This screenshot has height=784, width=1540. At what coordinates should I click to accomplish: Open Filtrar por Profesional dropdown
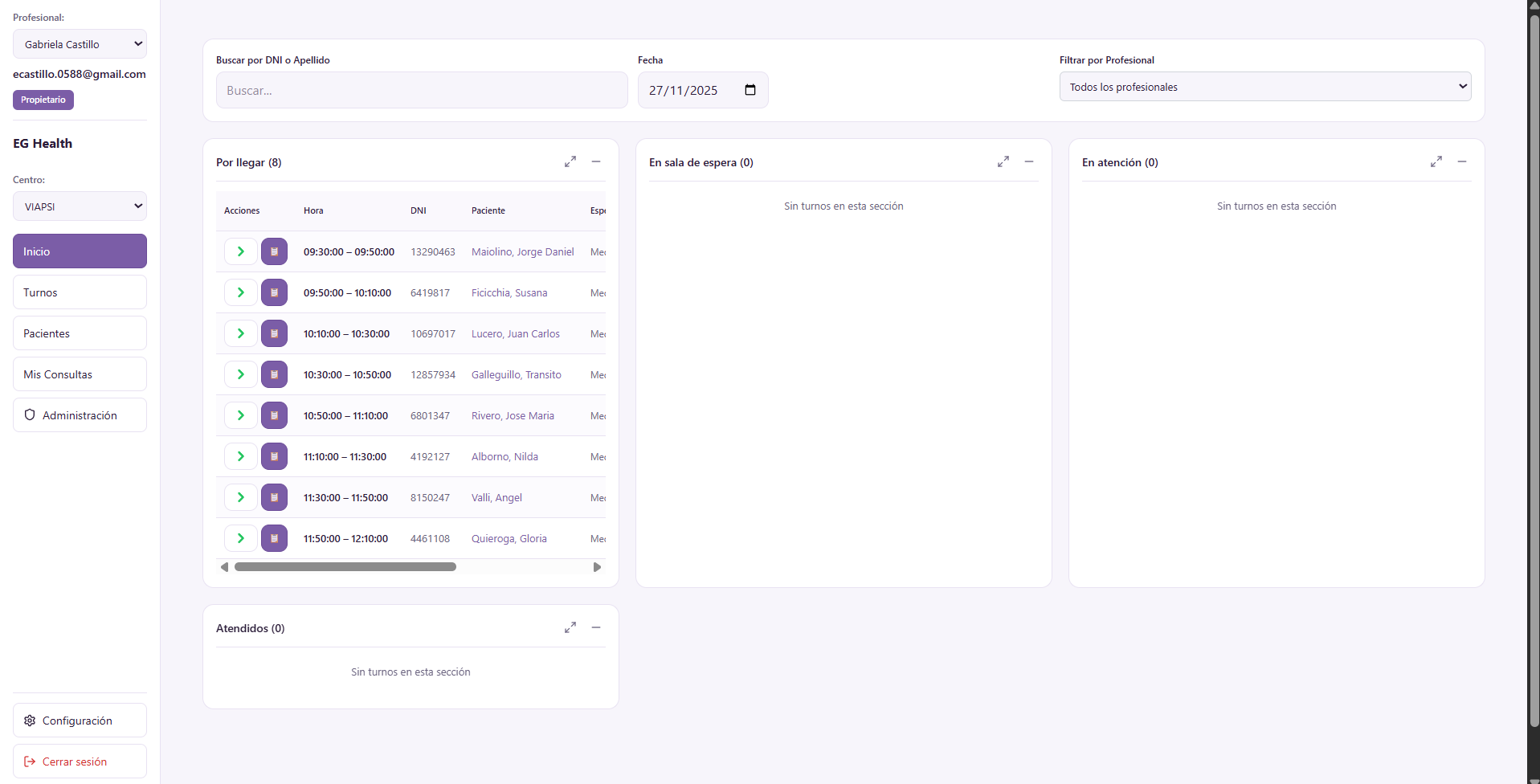point(1264,87)
